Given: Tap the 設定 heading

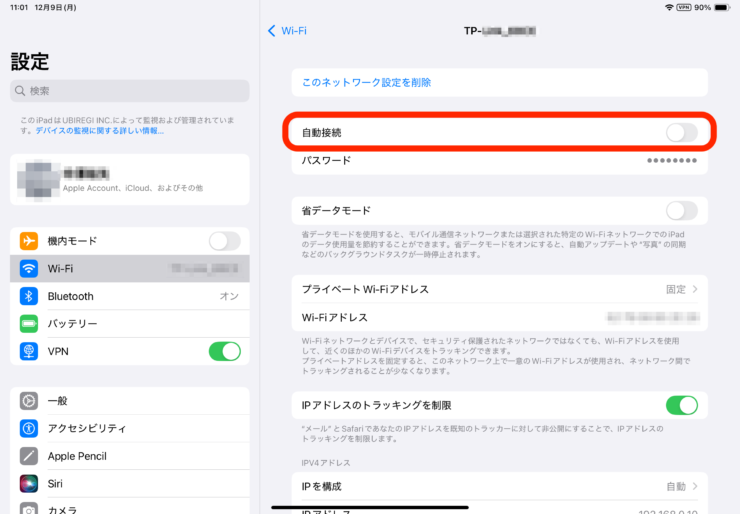Looking at the screenshot, I should coord(30,61).
